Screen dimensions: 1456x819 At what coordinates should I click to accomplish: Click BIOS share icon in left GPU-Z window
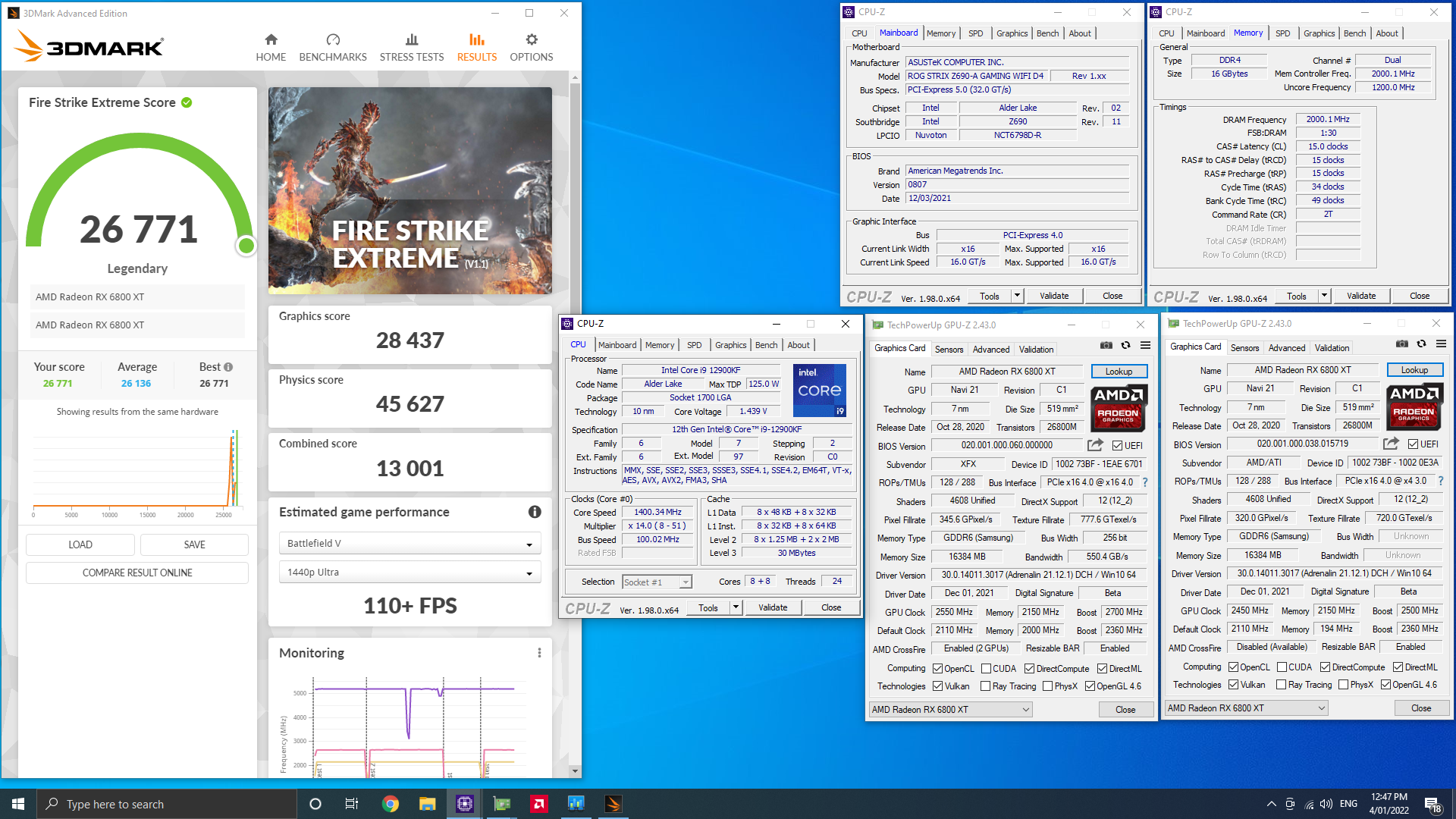(x=1095, y=445)
